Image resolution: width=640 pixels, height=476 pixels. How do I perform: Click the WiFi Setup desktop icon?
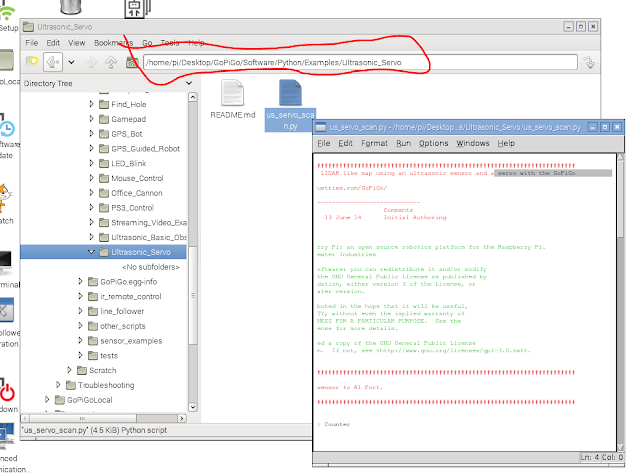point(7,12)
